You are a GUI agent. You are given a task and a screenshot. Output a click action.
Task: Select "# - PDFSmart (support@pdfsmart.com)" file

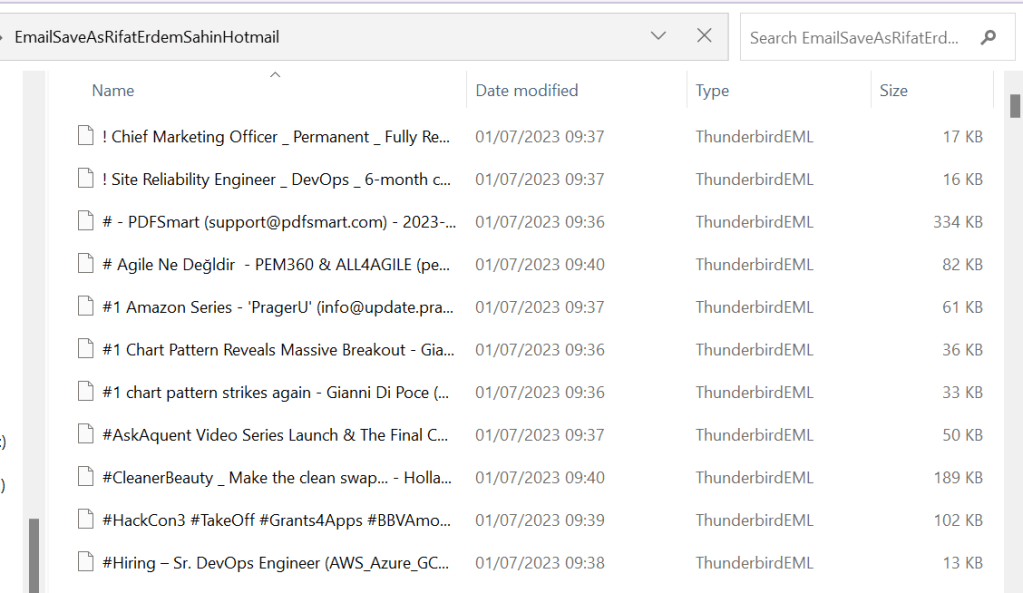click(279, 222)
